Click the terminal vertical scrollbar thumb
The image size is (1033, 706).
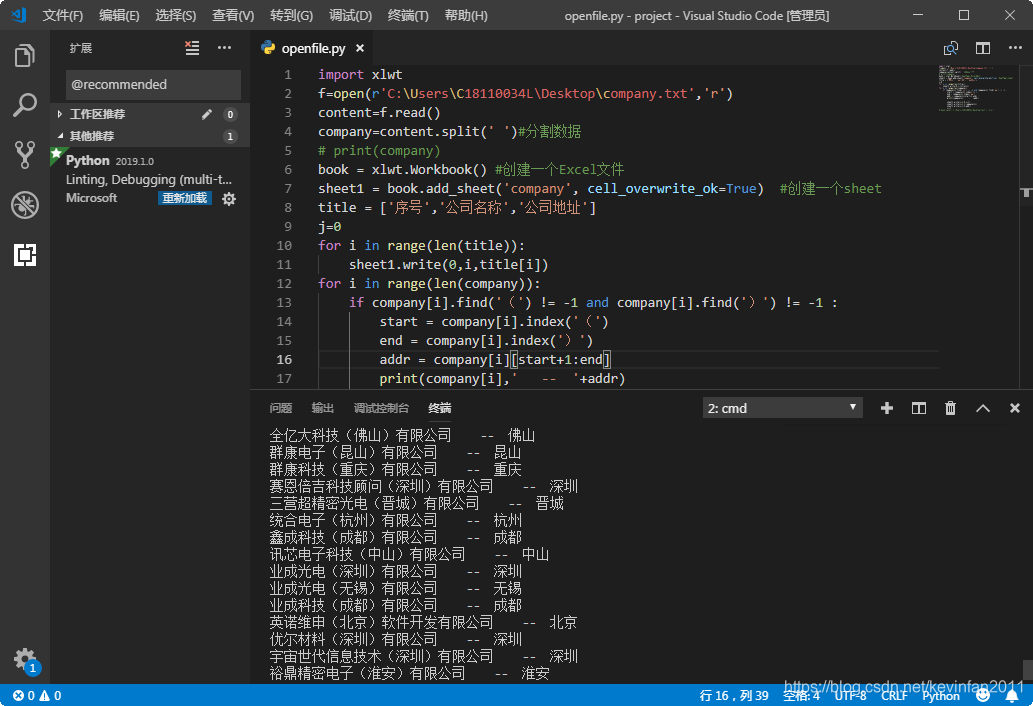1027,669
